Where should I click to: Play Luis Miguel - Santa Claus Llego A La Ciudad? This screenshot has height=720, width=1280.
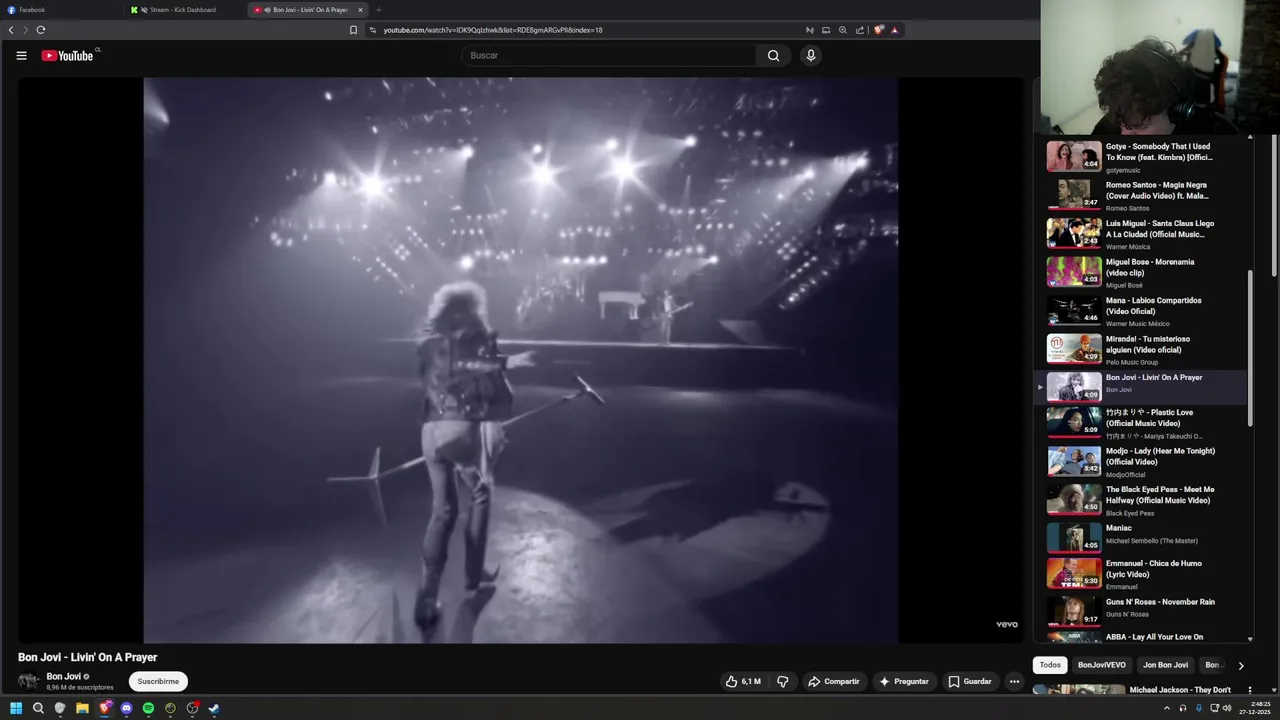1140,233
